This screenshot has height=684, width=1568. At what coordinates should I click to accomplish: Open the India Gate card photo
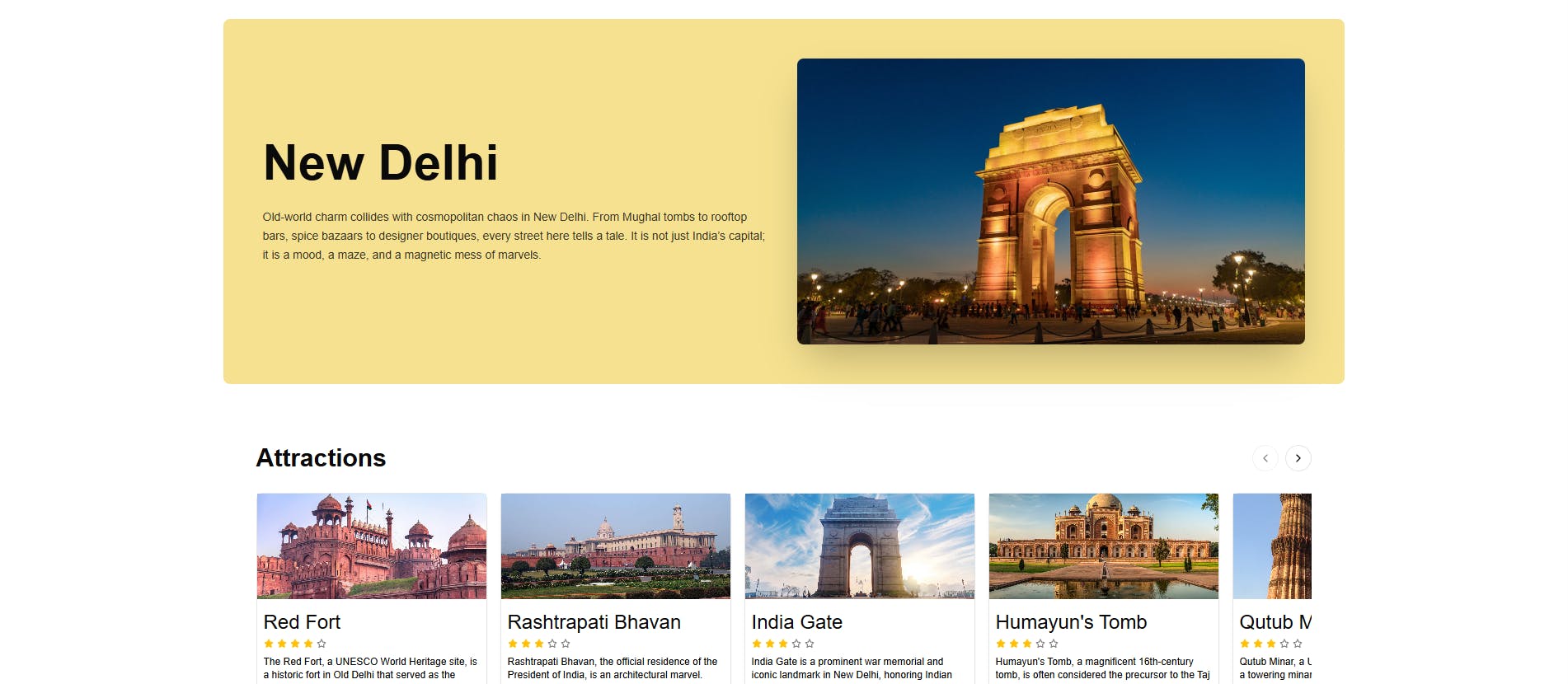[860, 546]
